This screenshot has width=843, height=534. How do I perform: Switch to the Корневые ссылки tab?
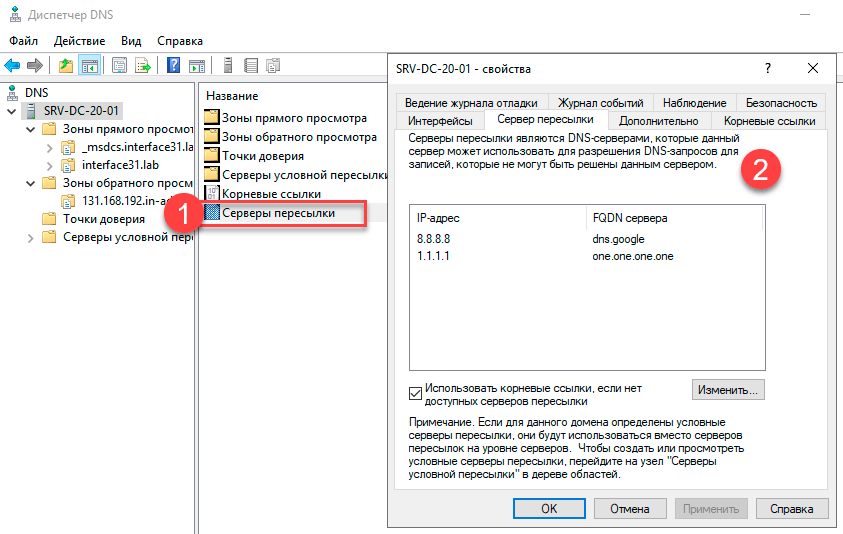[769, 121]
